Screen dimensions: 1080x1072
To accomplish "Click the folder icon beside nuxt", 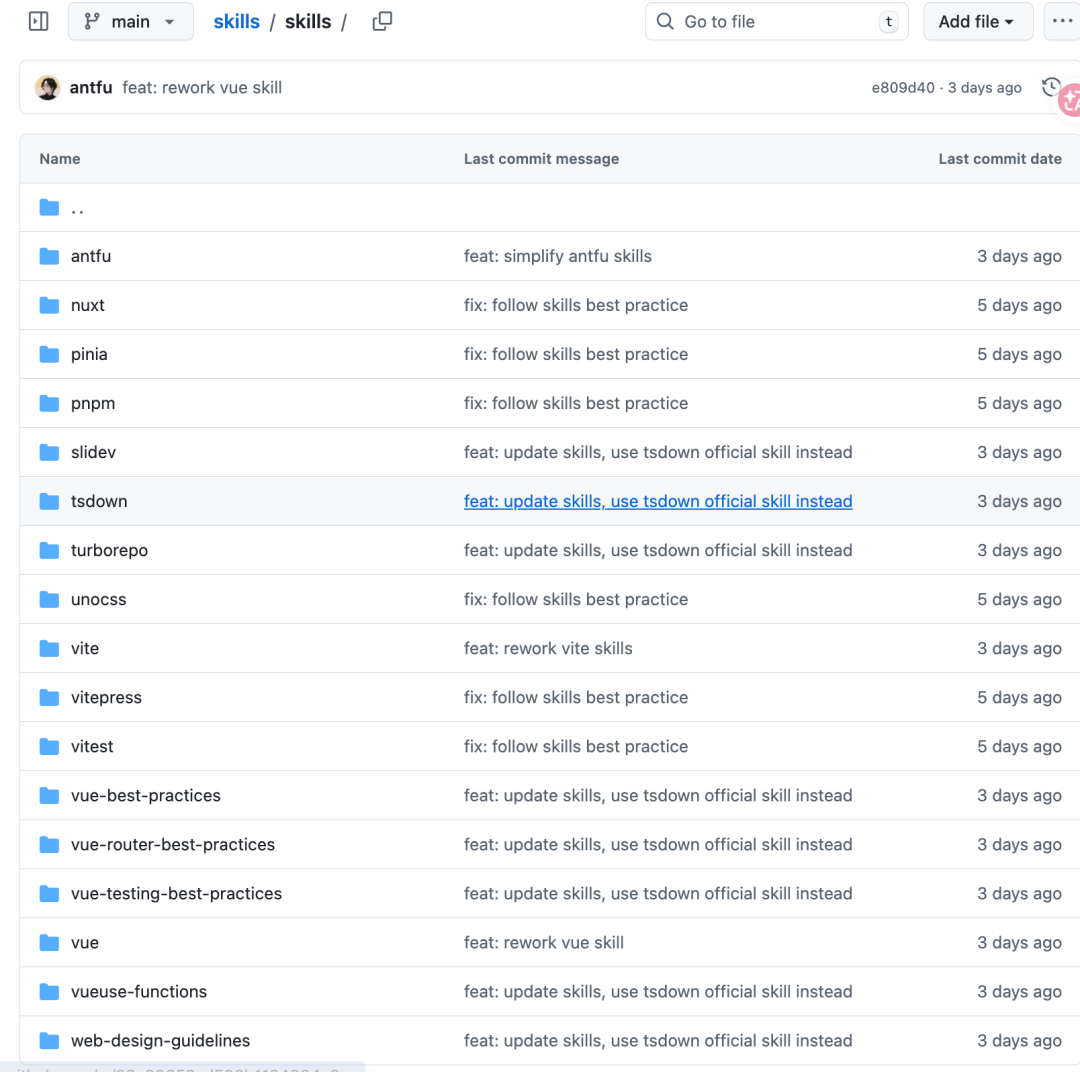I will point(49,305).
